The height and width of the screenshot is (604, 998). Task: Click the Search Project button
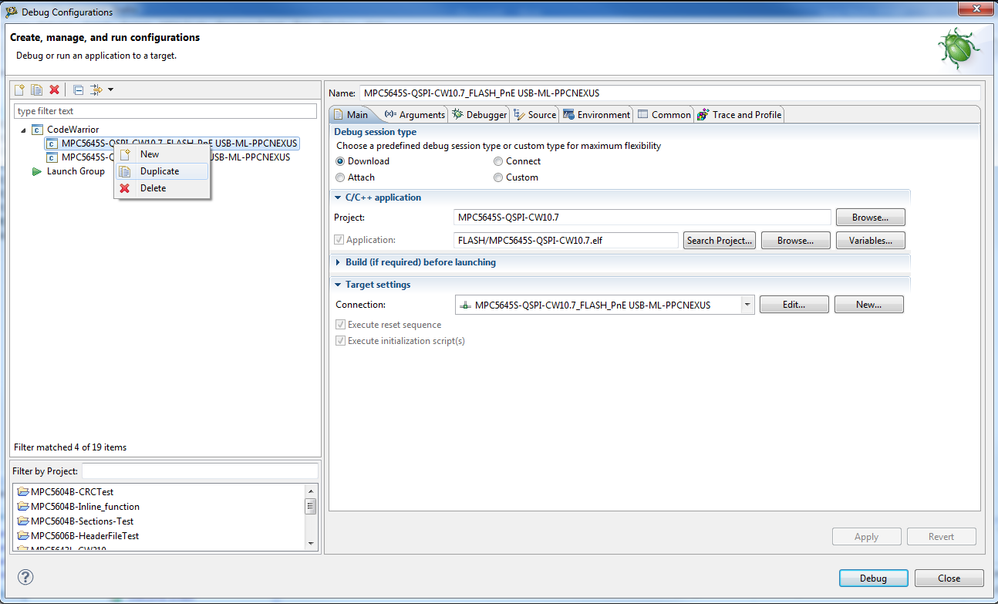(719, 241)
